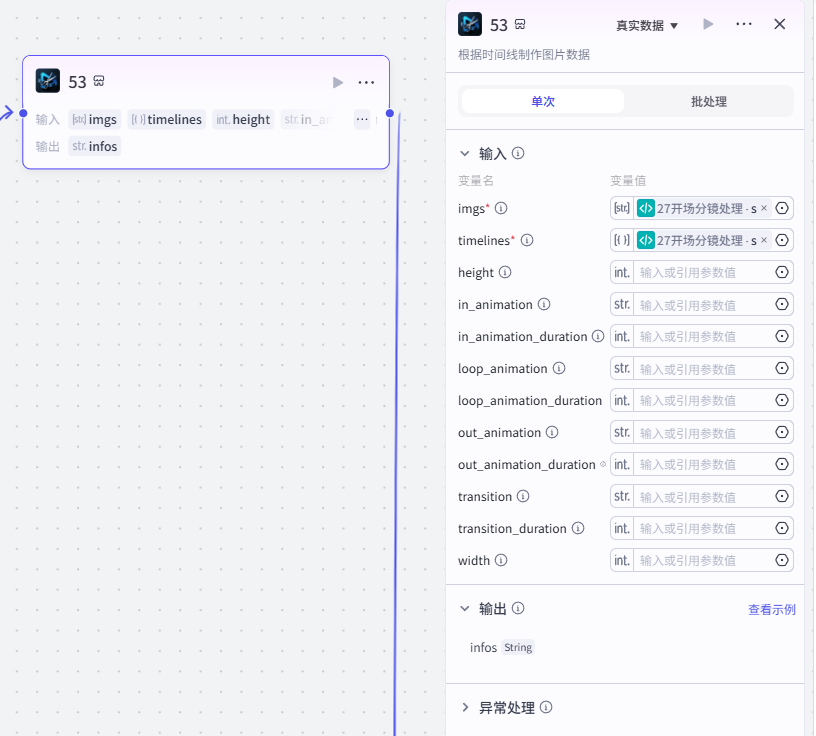The height and width of the screenshot is (736, 816).
Task: Show info tooltip for 异常处理
Action: coord(546,707)
